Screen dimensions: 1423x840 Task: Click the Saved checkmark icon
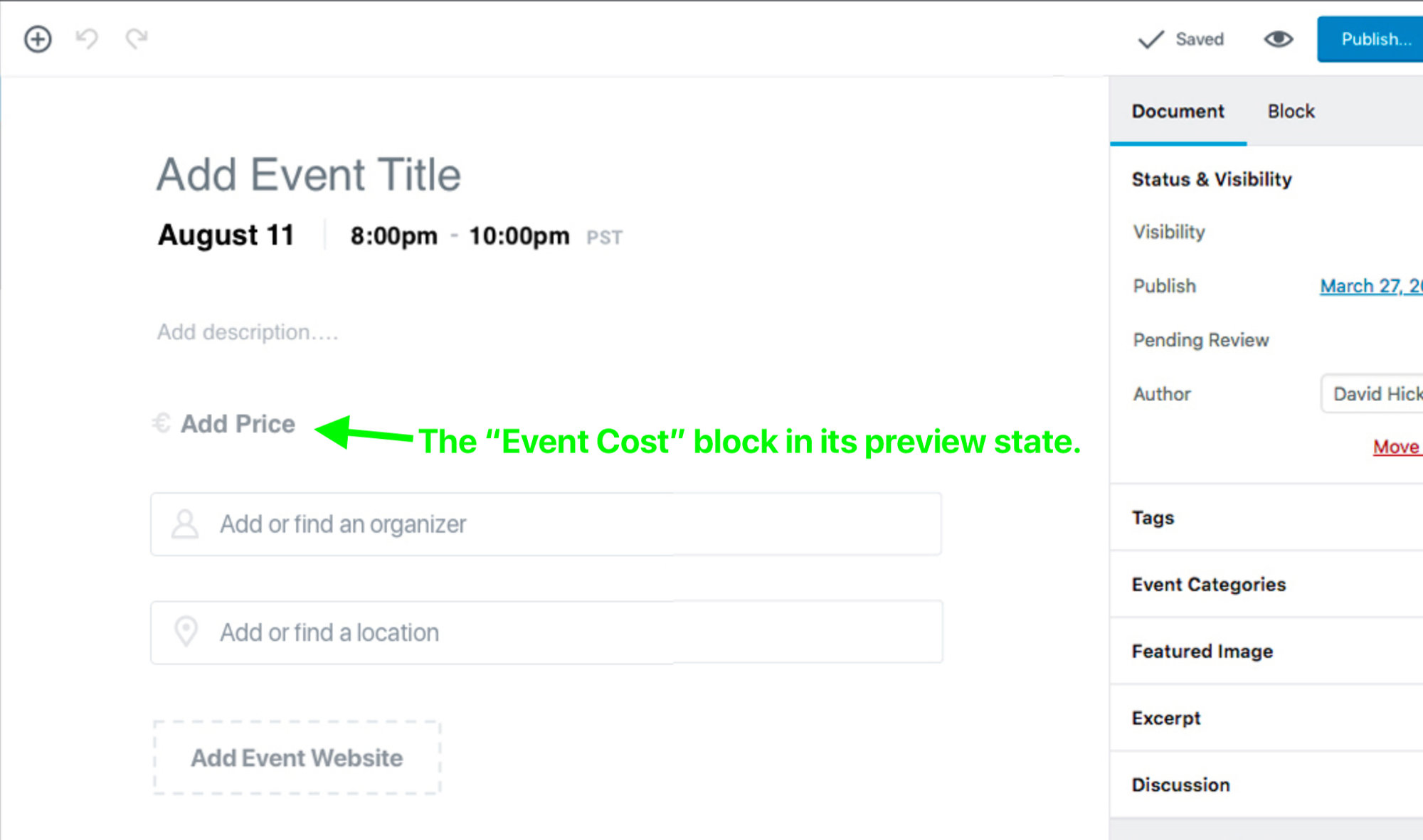1150,40
